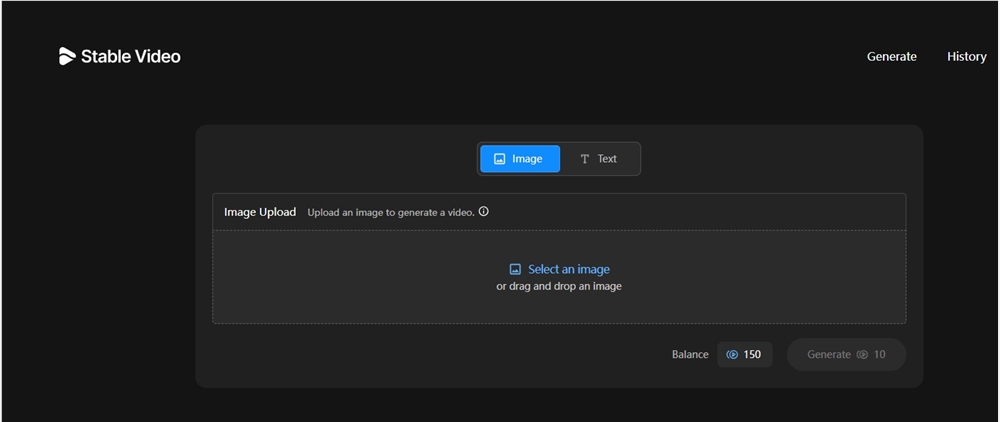
Task: Click the Balance label
Action: coord(690,355)
